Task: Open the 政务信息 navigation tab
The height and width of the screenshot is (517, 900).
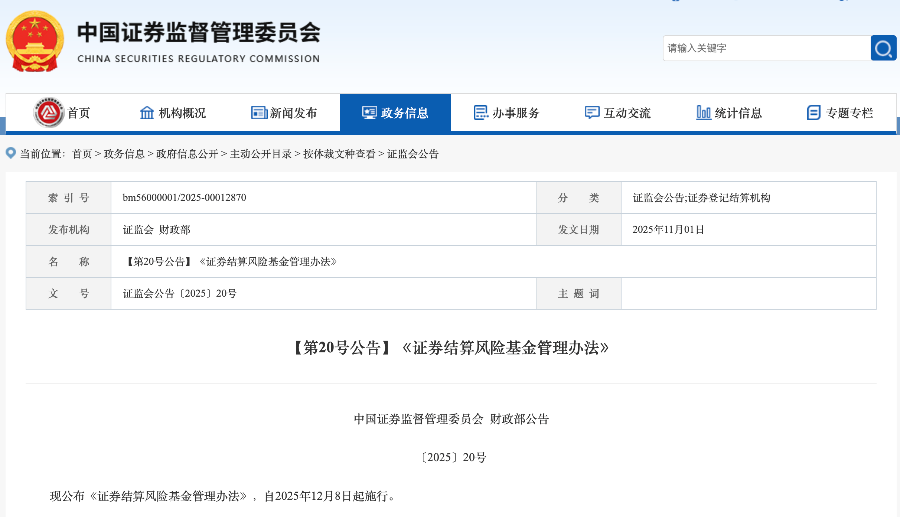Action: click(x=395, y=113)
